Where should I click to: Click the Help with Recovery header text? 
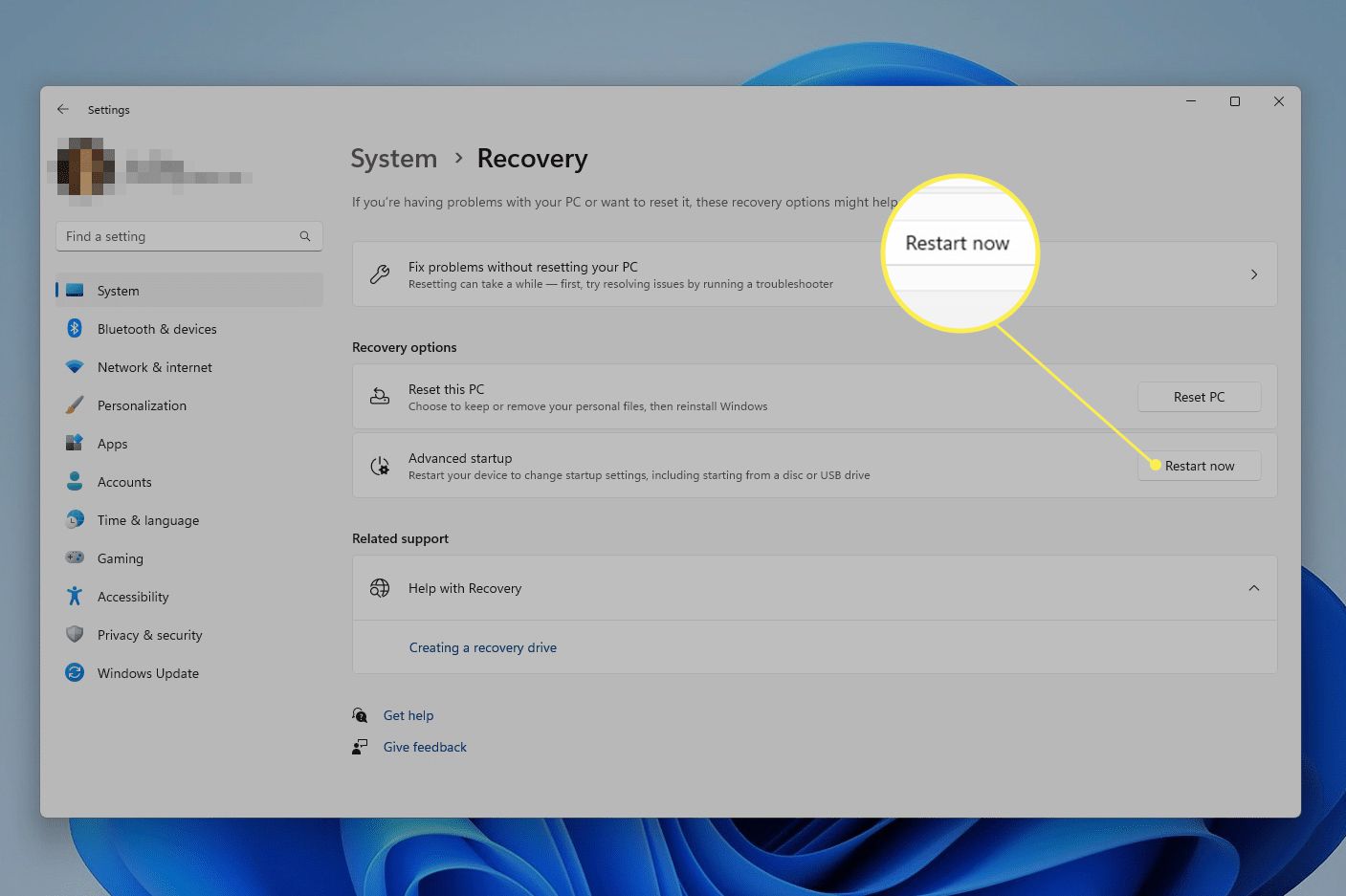pos(465,588)
